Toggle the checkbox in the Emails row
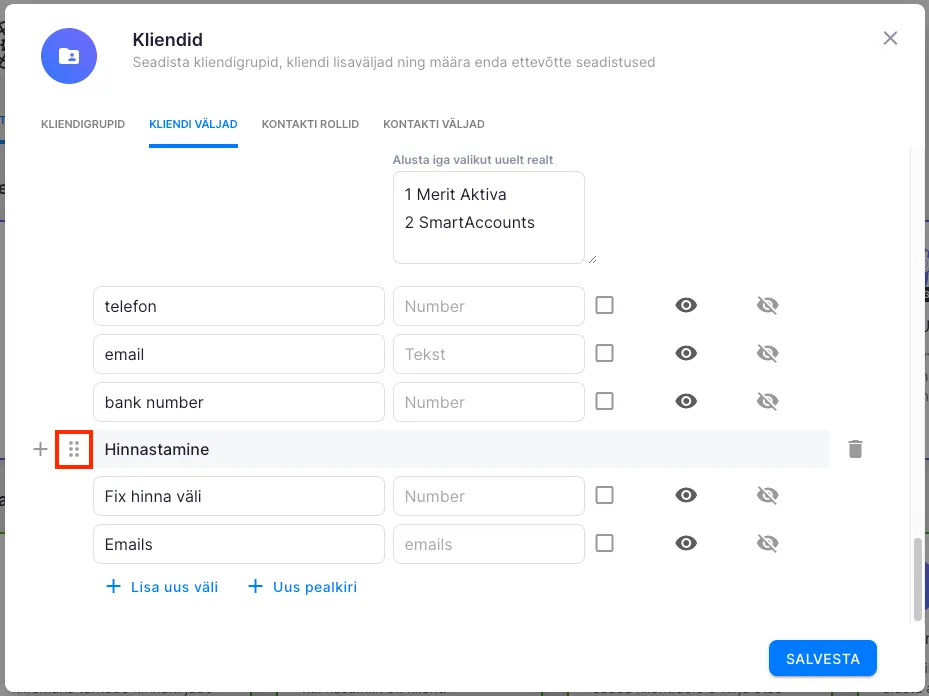Image resolution: width=929 pixels, height=696 pixels. coord(604,544)
